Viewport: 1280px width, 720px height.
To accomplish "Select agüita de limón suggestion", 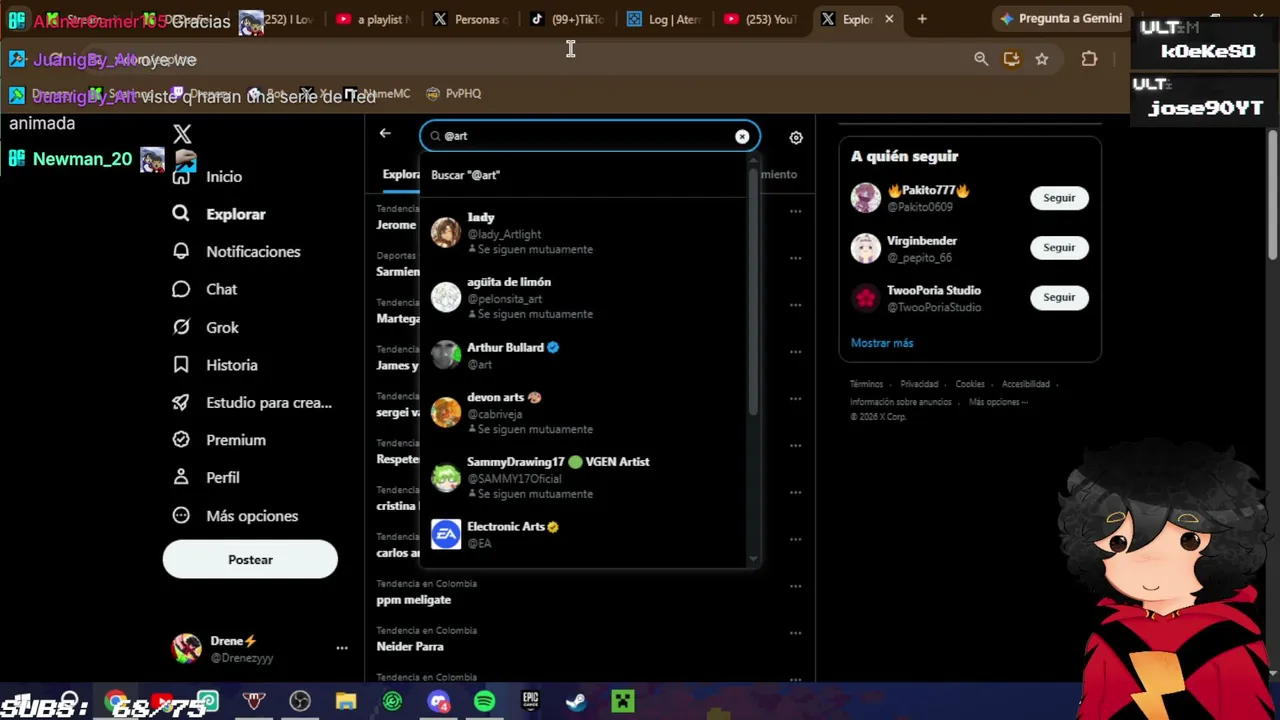I will (x=585, y=297).
